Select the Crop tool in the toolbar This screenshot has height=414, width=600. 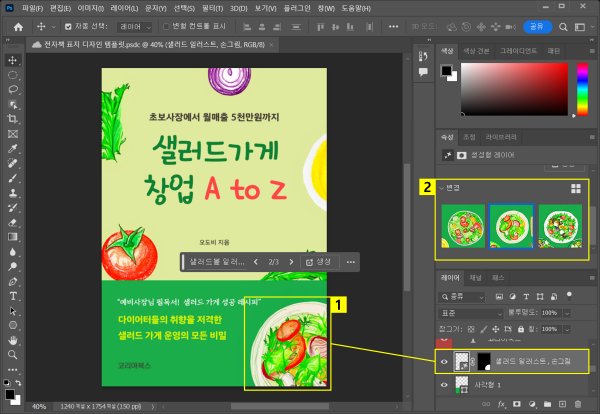tap(13, 118)
